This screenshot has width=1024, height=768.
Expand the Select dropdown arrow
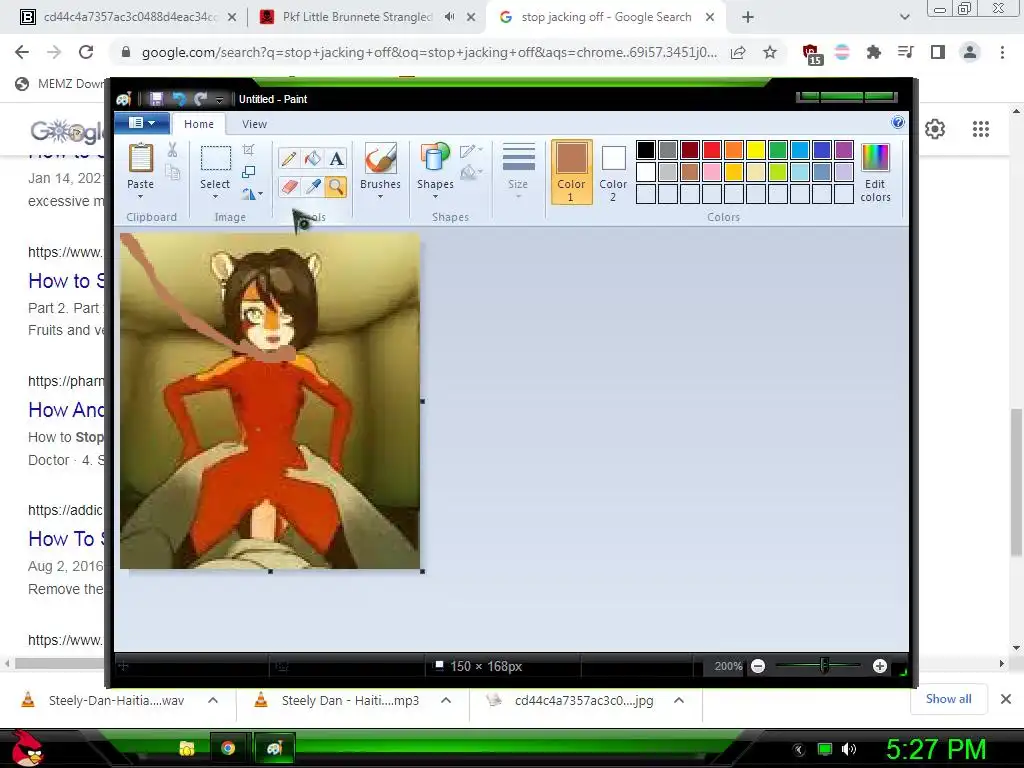click(x=215, y=197)
